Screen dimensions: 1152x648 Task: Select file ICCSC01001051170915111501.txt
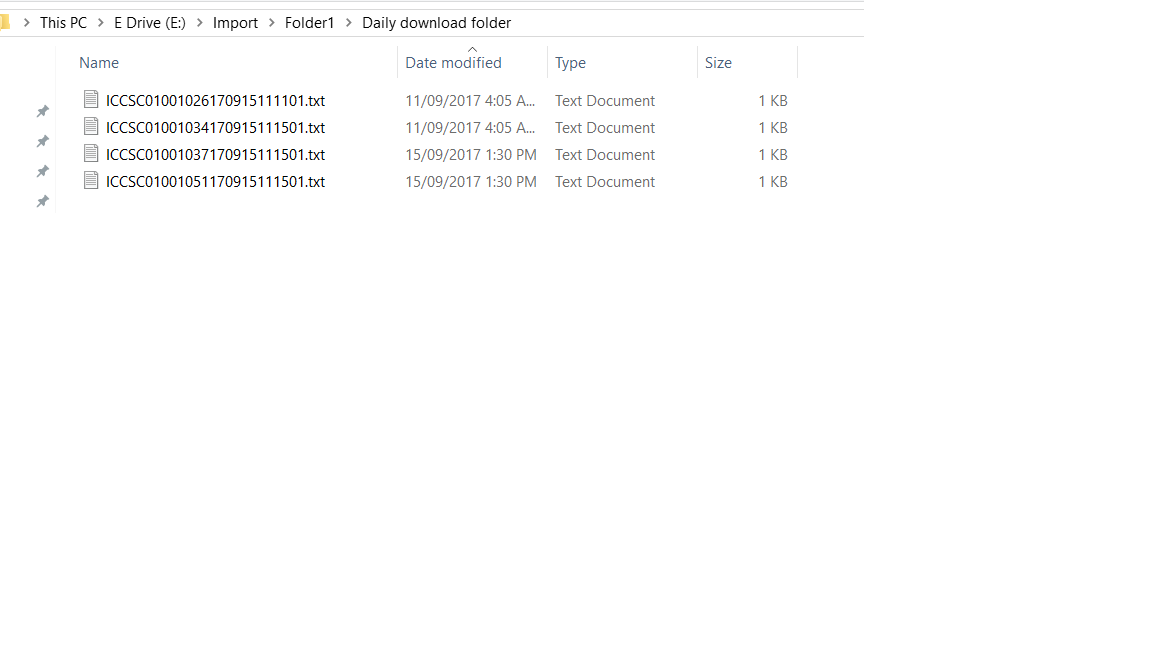215,181
